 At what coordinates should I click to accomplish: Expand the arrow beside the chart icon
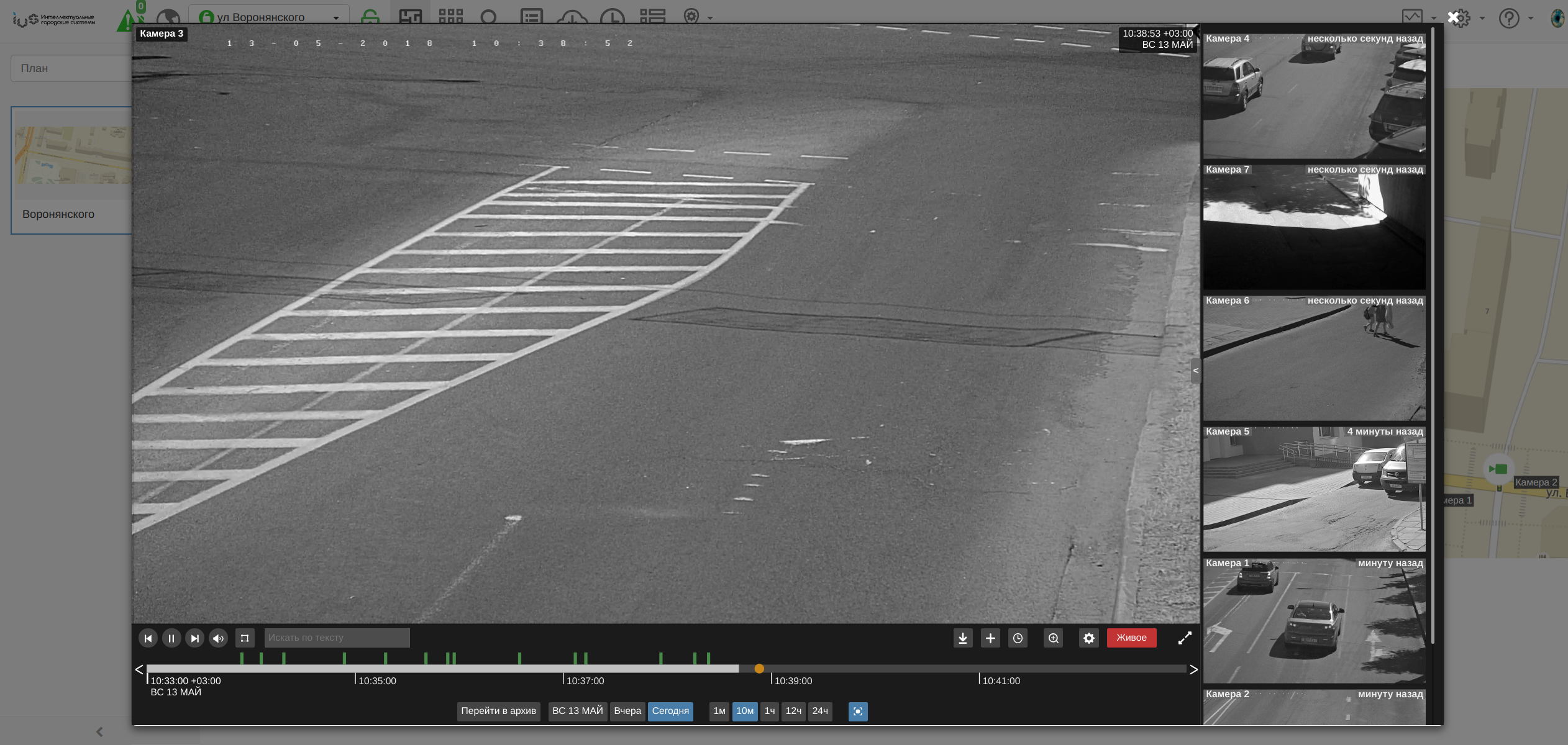(x=1434, y=18)
